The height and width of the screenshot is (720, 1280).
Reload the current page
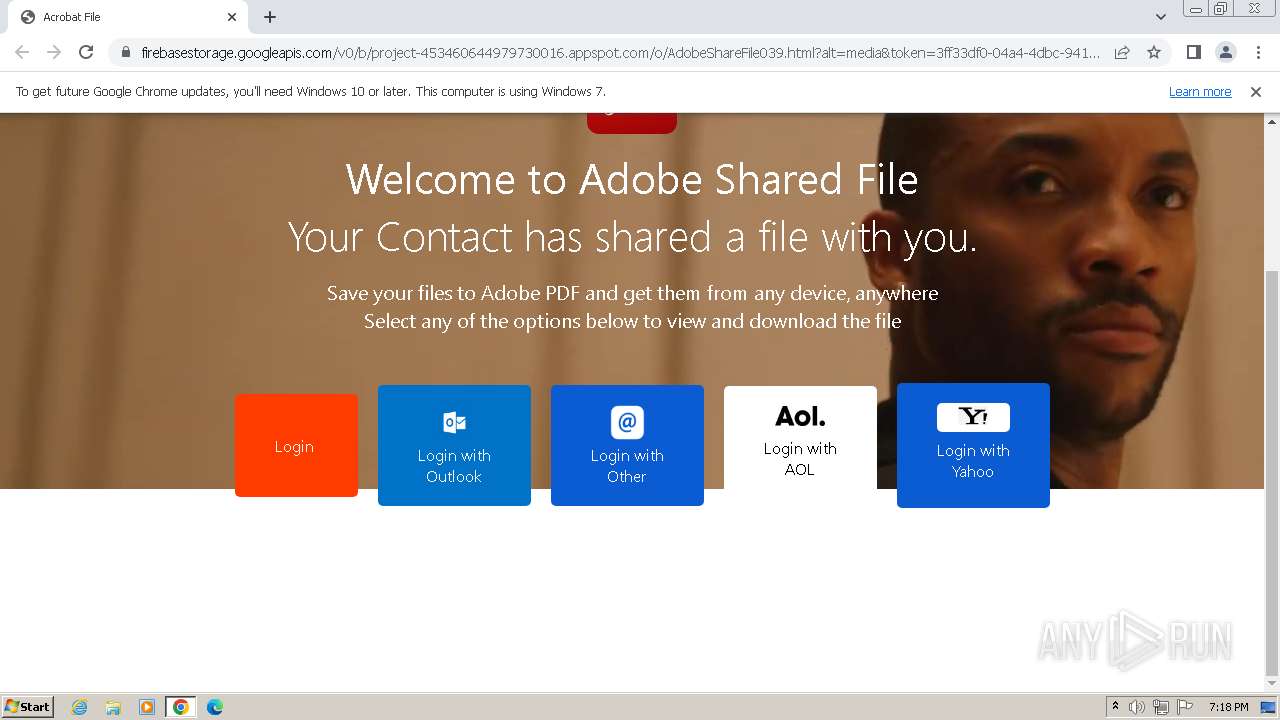point(86,52)
